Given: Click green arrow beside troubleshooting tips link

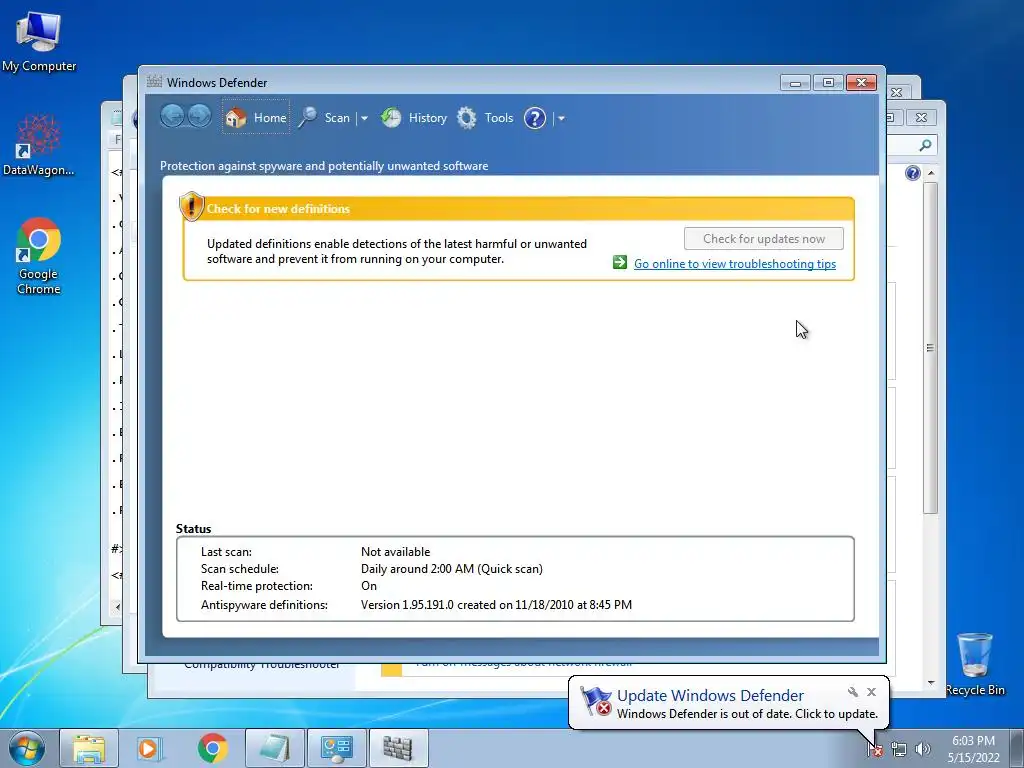Looking at the screenshot, I should click(x=620, y=263).
